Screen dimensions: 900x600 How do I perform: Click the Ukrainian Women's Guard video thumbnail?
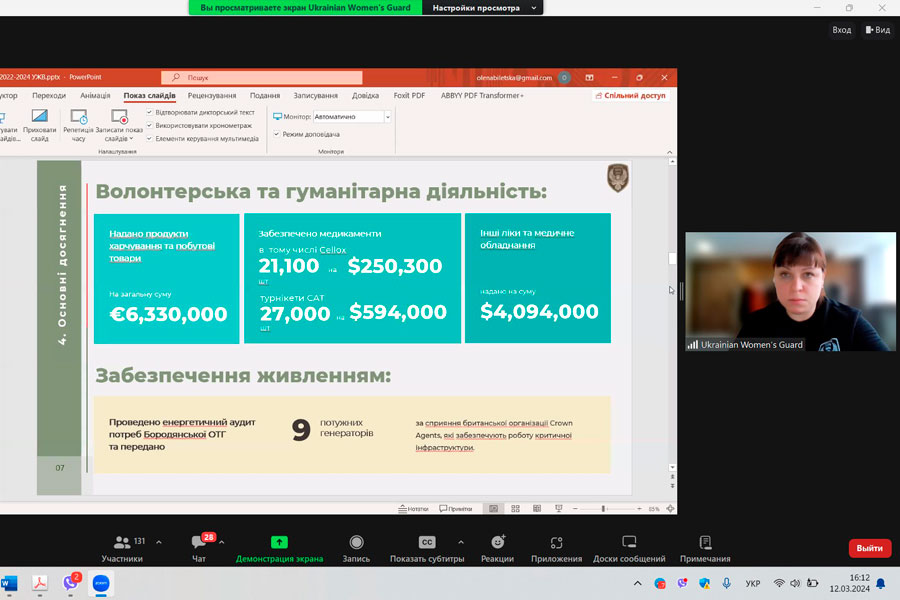click(790, 291)
